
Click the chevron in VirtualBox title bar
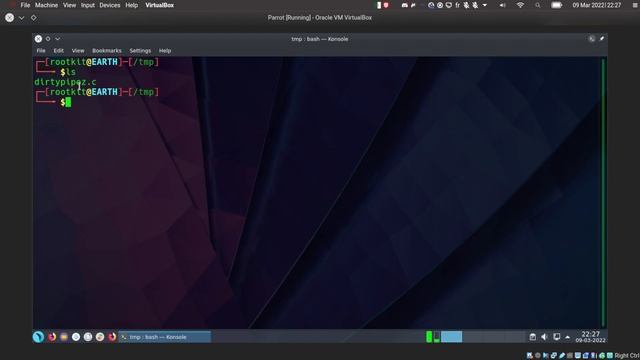(x=22, y=18)
